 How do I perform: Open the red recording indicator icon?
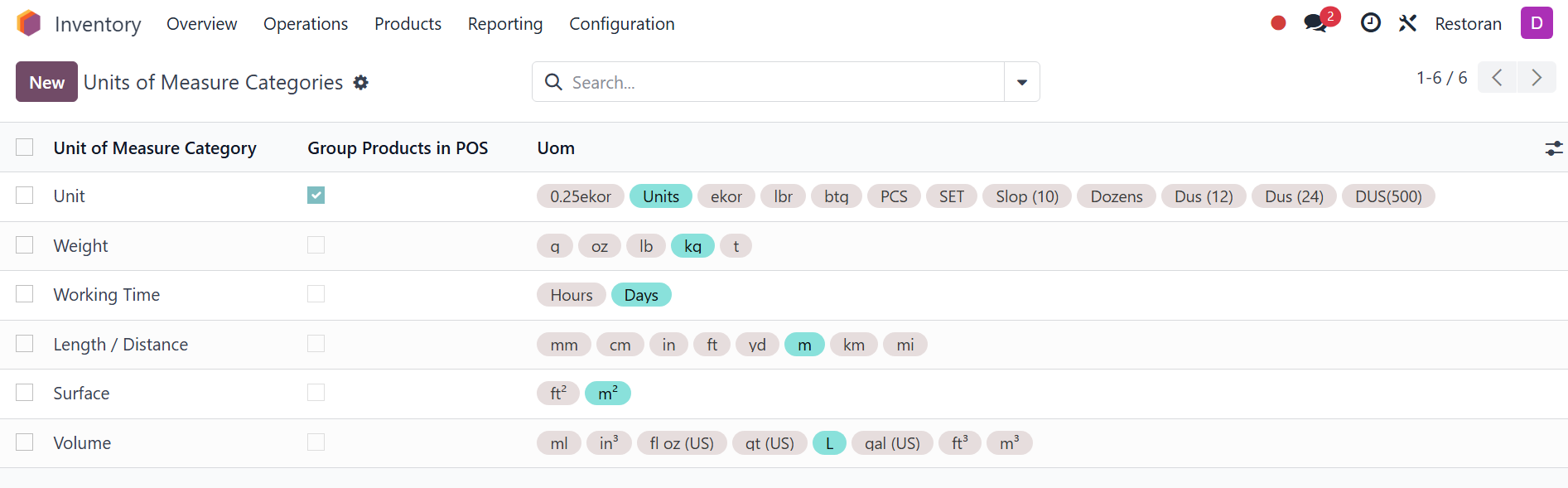click(1278, 23)
